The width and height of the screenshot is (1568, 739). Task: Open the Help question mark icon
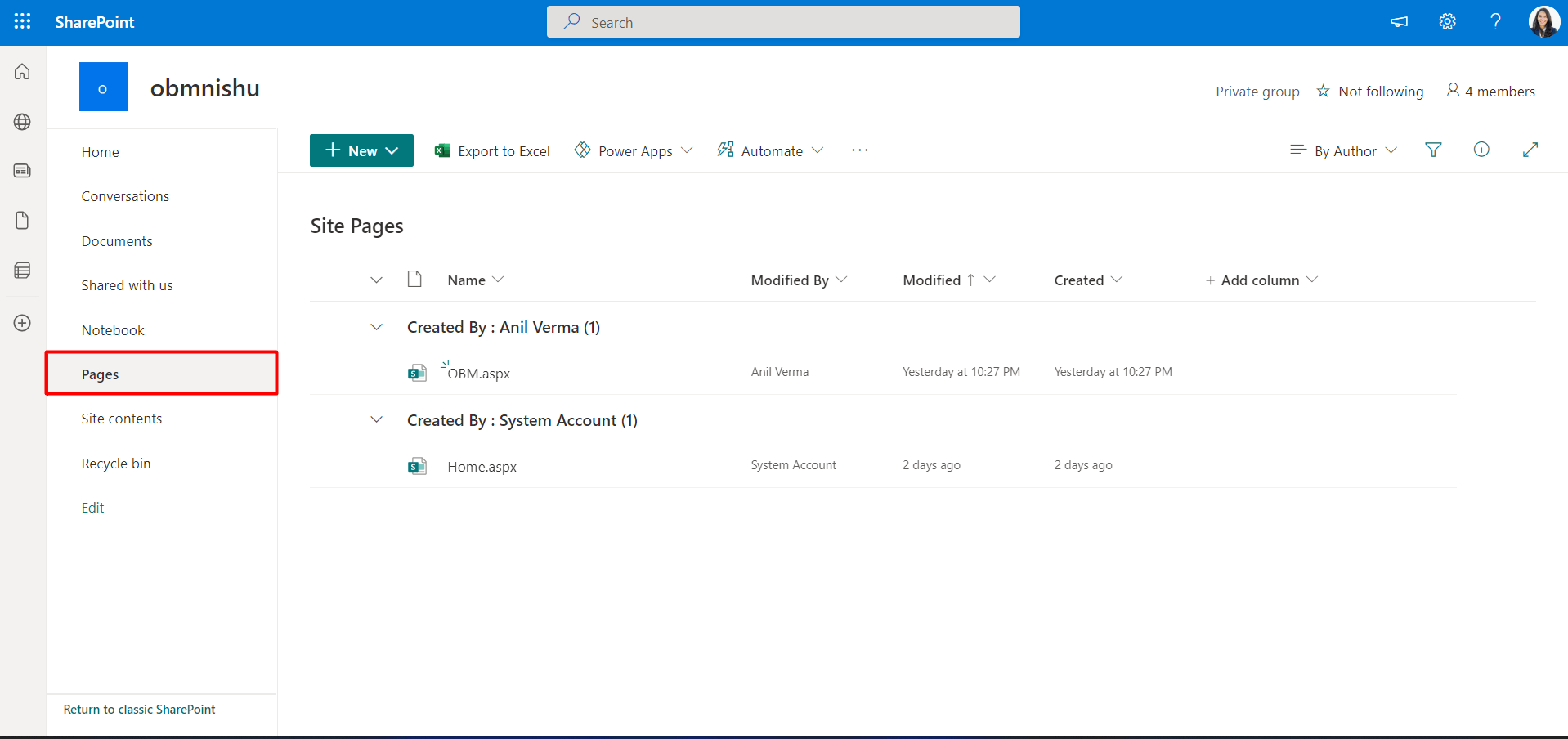(x=1495, y=22)
